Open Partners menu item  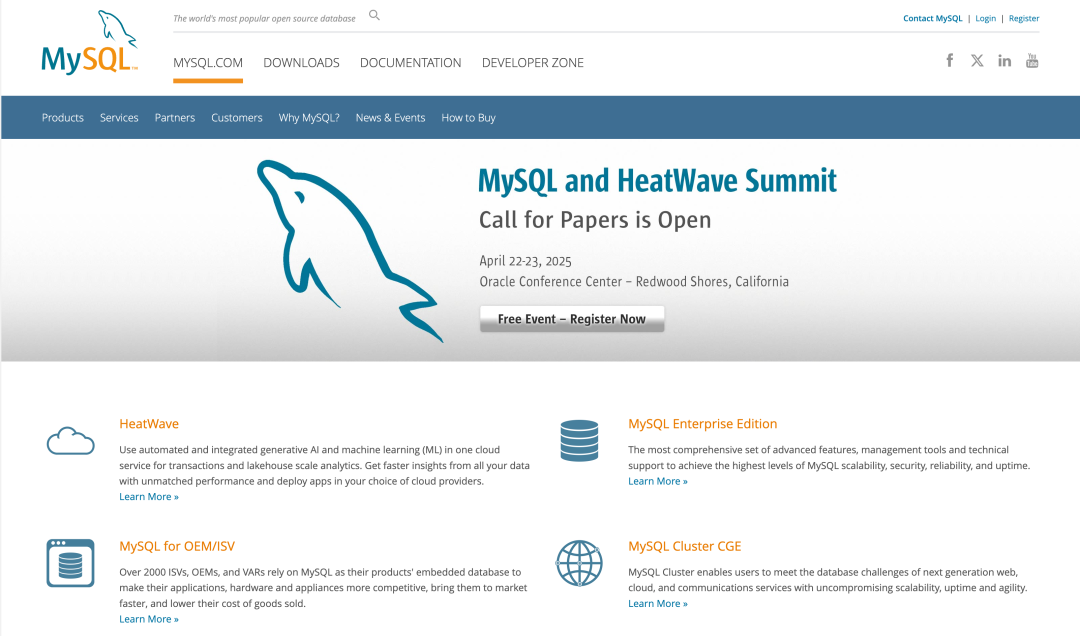click(x=175, y=118)
